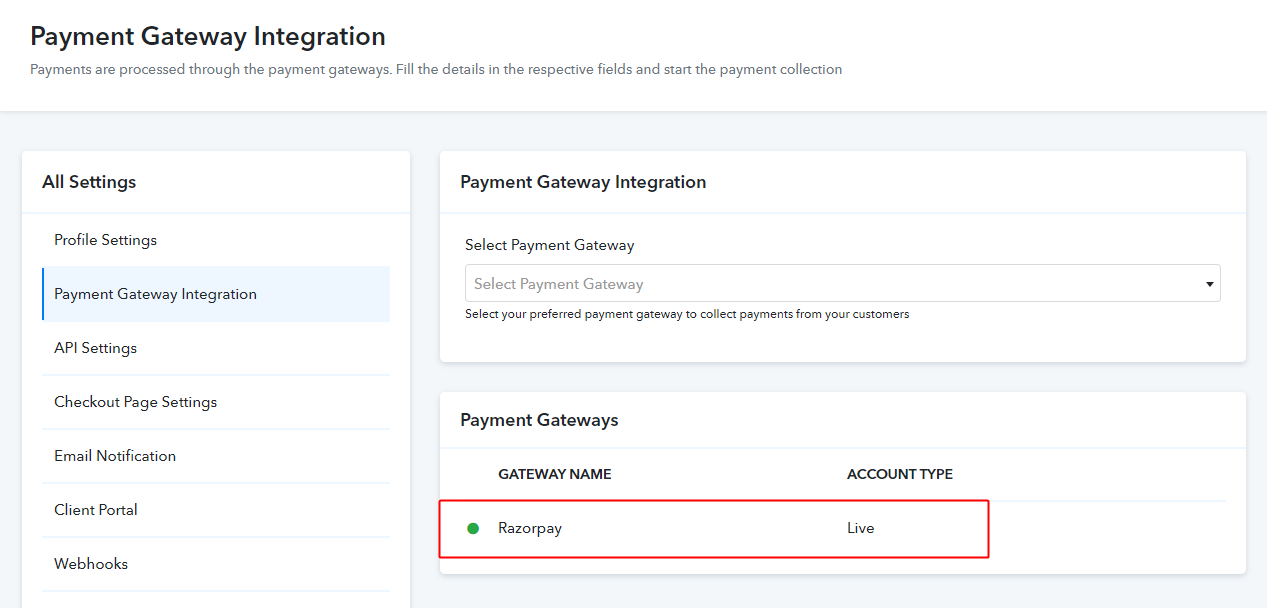Click the Payment Gateways section title
Viewport: 1267px width, 608px height.
pos(541,420)
